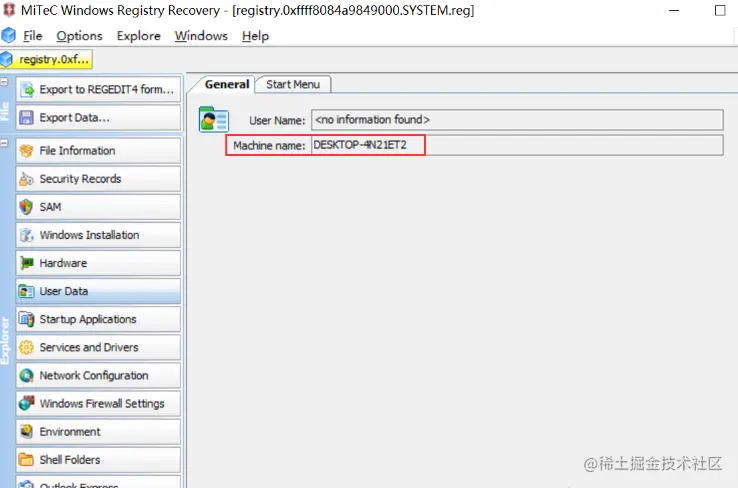The width and height of the screenshot is (738, 488).
Task: Click the Environment icon
Action: 26,432
